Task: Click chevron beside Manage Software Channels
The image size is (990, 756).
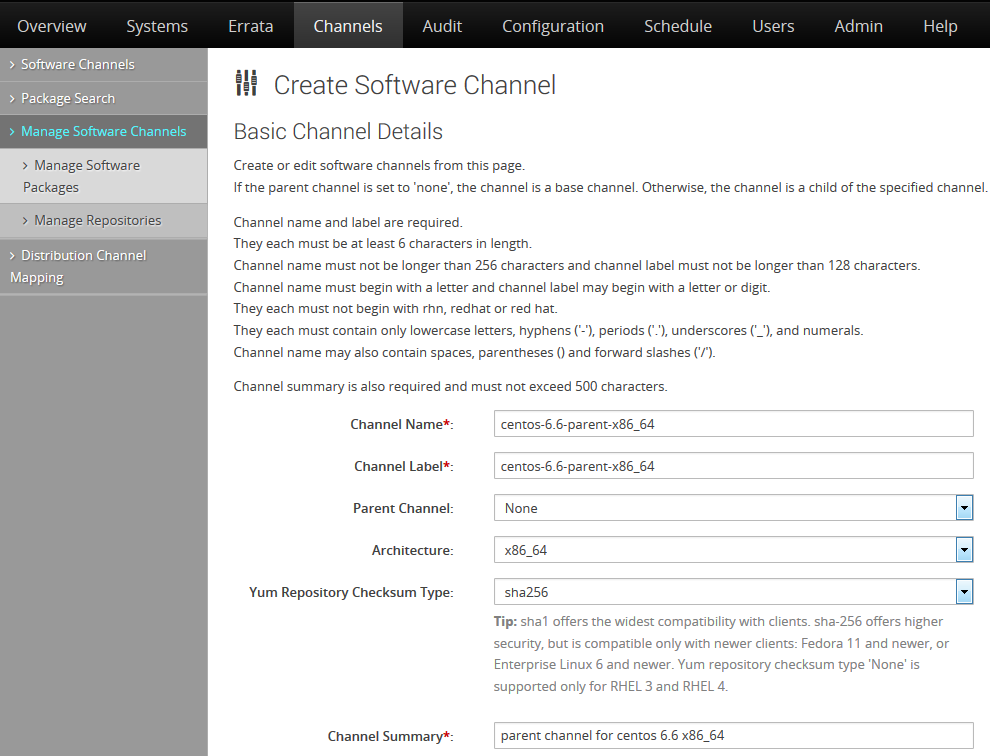Action: pyautogui.click(x=12, y=131)
